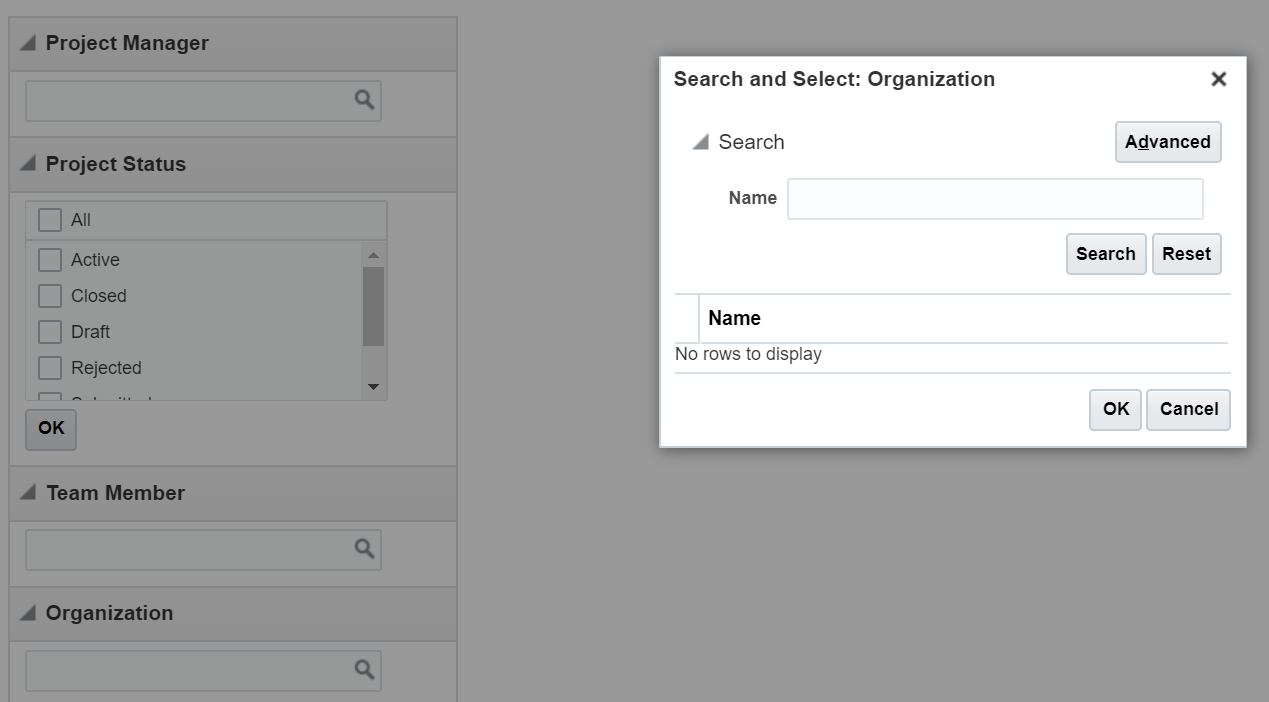Click the Organization search magnifier icon
This screenshot has height=702, width=1269.
pos(364,669)
